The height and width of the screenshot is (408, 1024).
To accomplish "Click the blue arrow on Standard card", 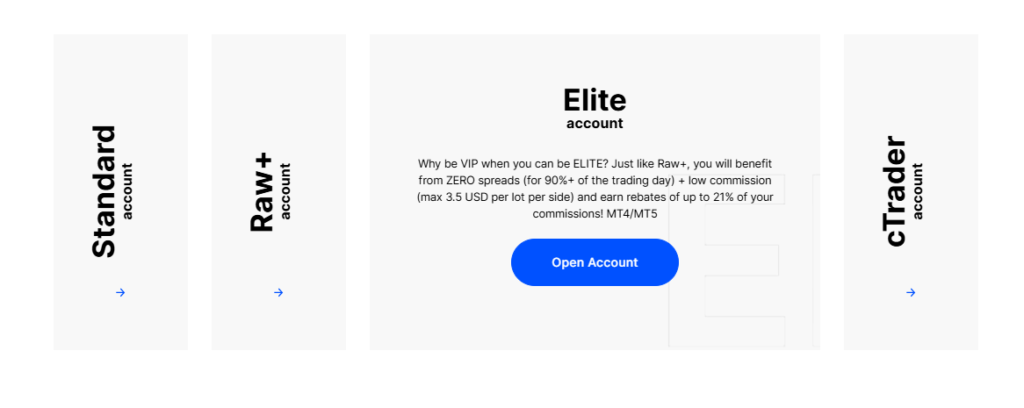I will (120, 293).
